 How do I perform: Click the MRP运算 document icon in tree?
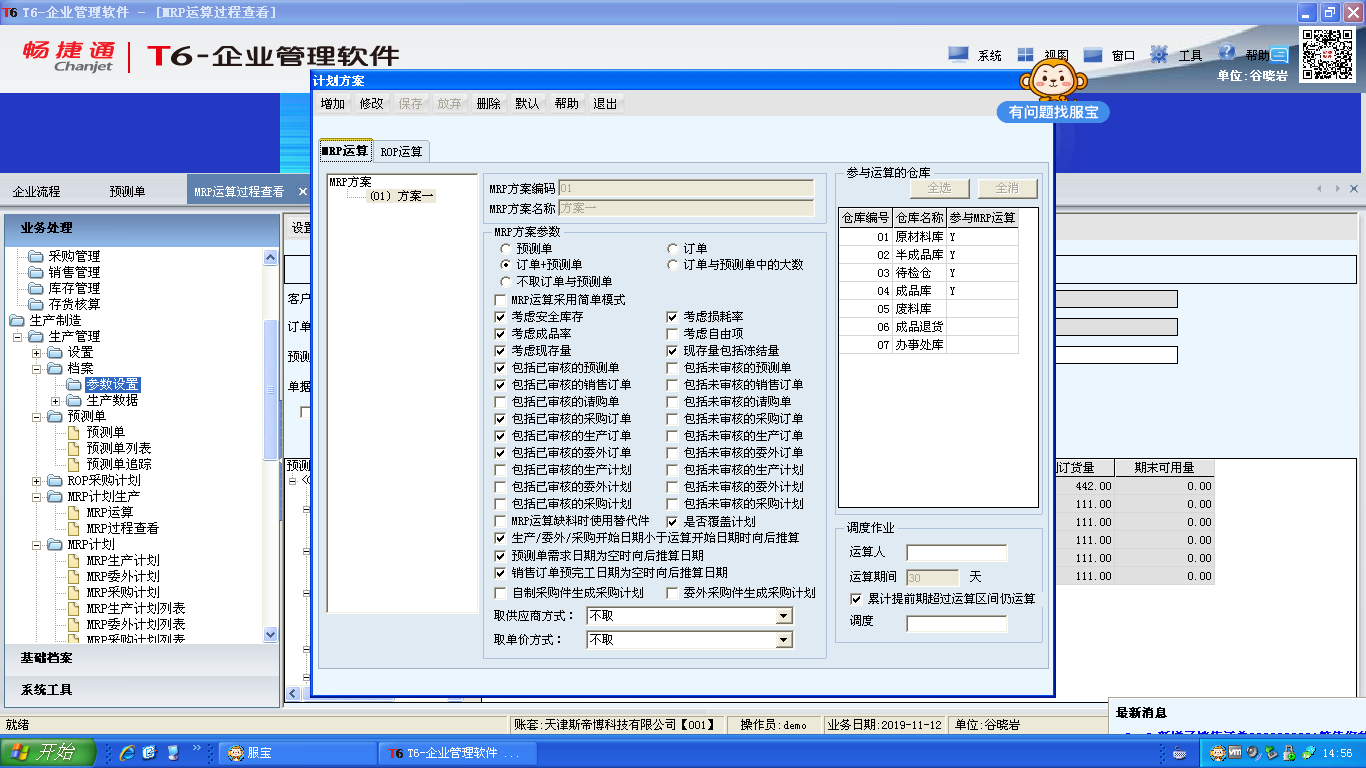pyautogui.click(x=74, y=512)
